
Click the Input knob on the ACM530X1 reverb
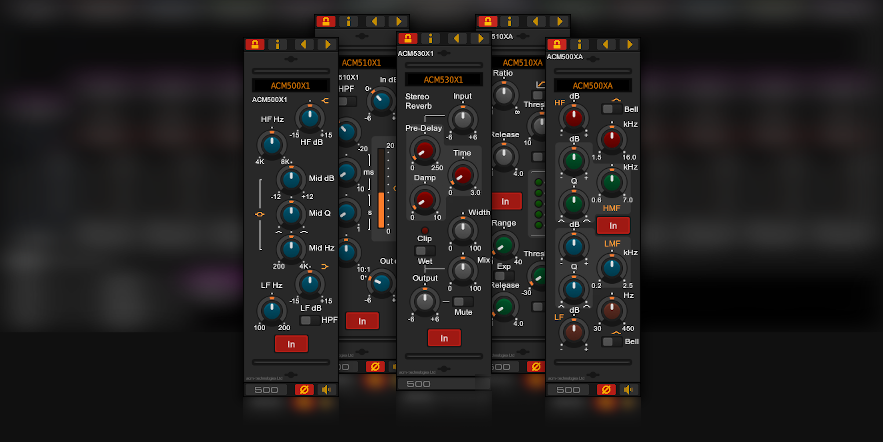point(462,119)
